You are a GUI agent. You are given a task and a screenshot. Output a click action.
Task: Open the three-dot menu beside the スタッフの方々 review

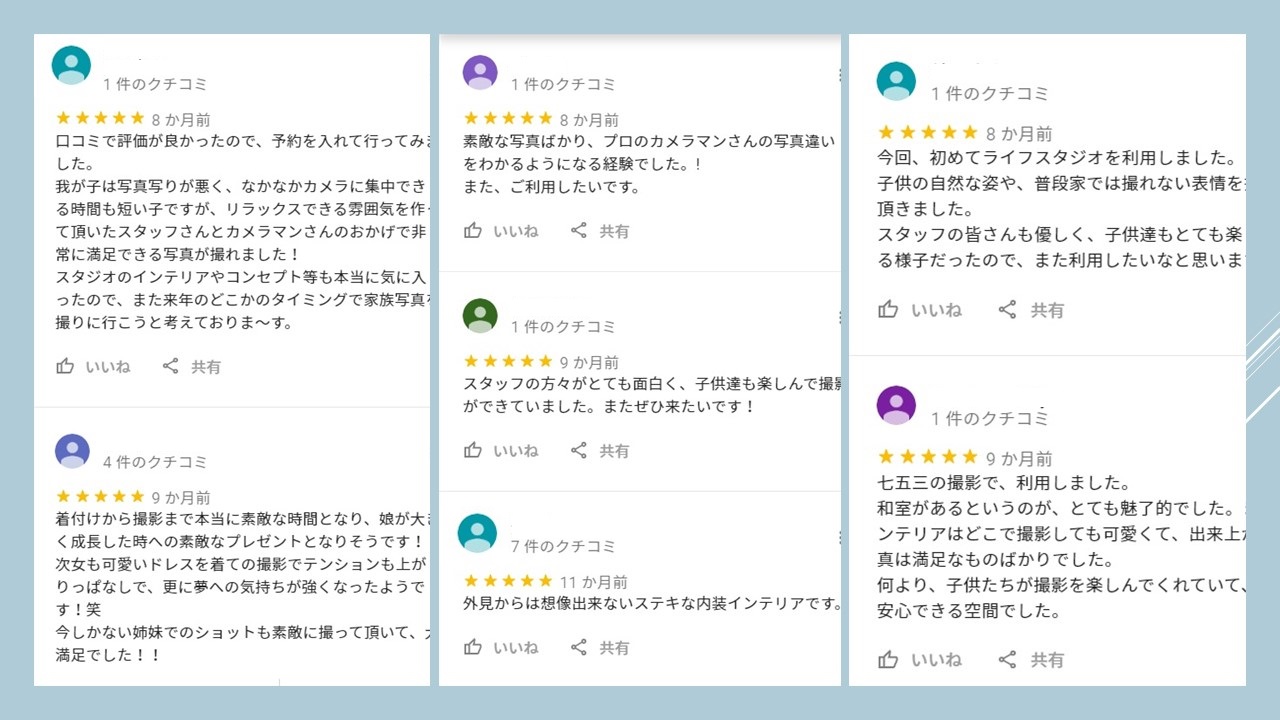(838, 317)
